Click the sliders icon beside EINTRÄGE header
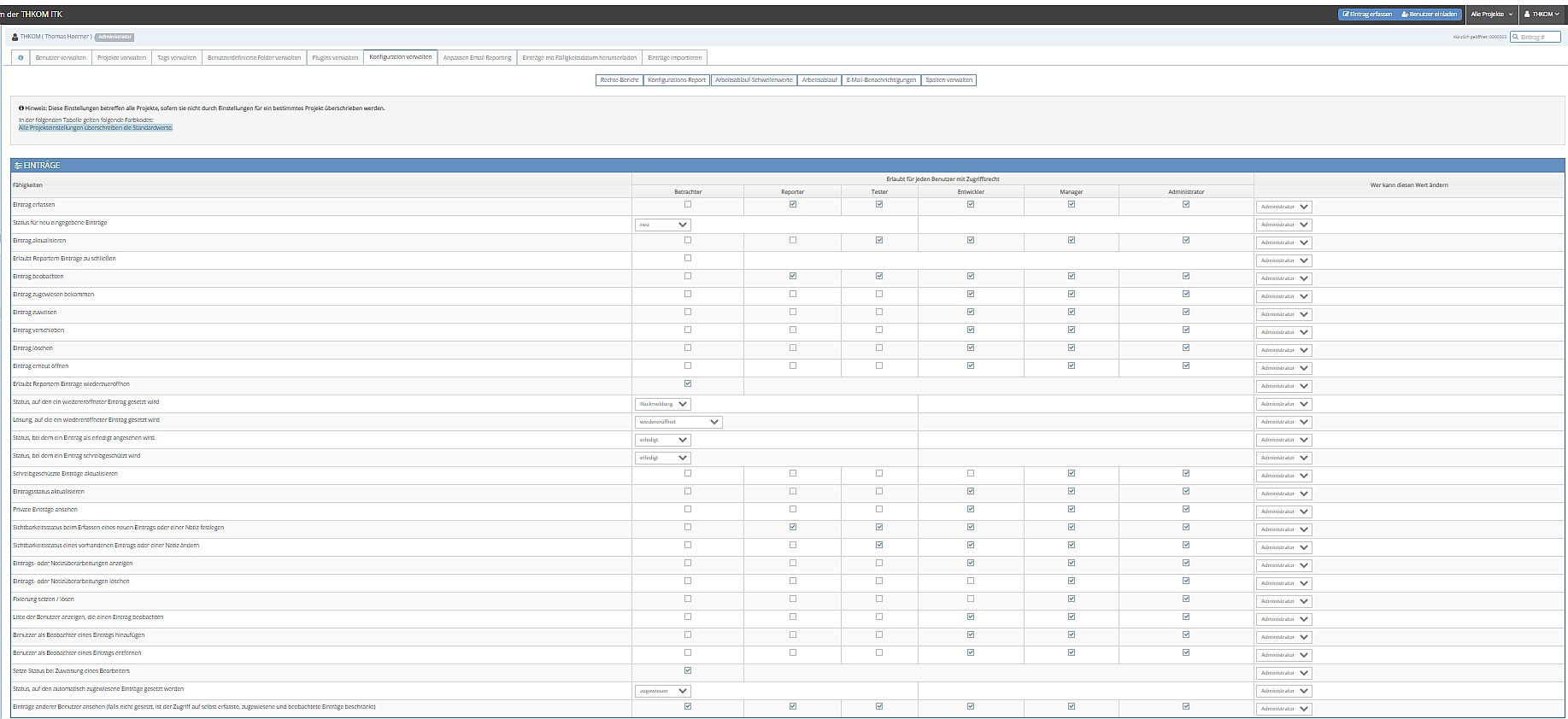The image size is (1568, 719). tap(18, 166)
